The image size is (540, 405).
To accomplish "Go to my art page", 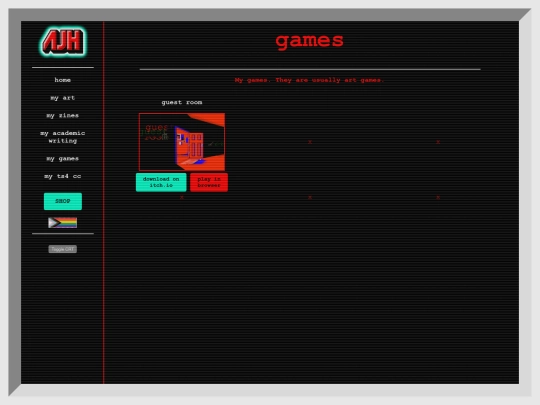I will pyautogui.click(x=63, y=98).
